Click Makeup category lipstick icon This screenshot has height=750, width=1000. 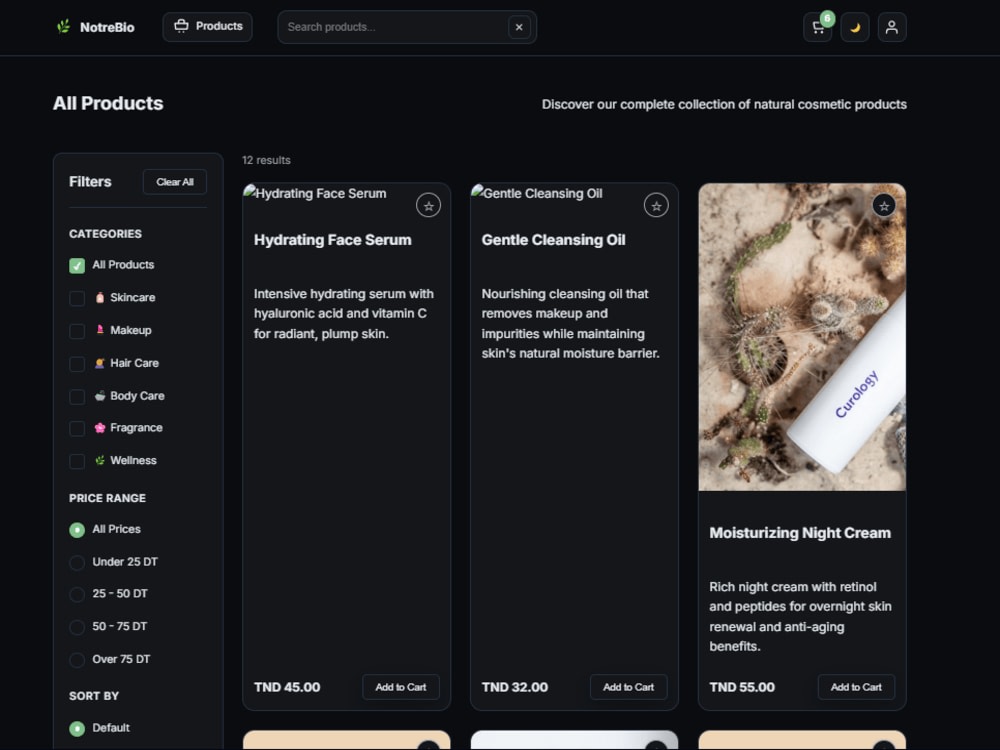click(99, 330)
